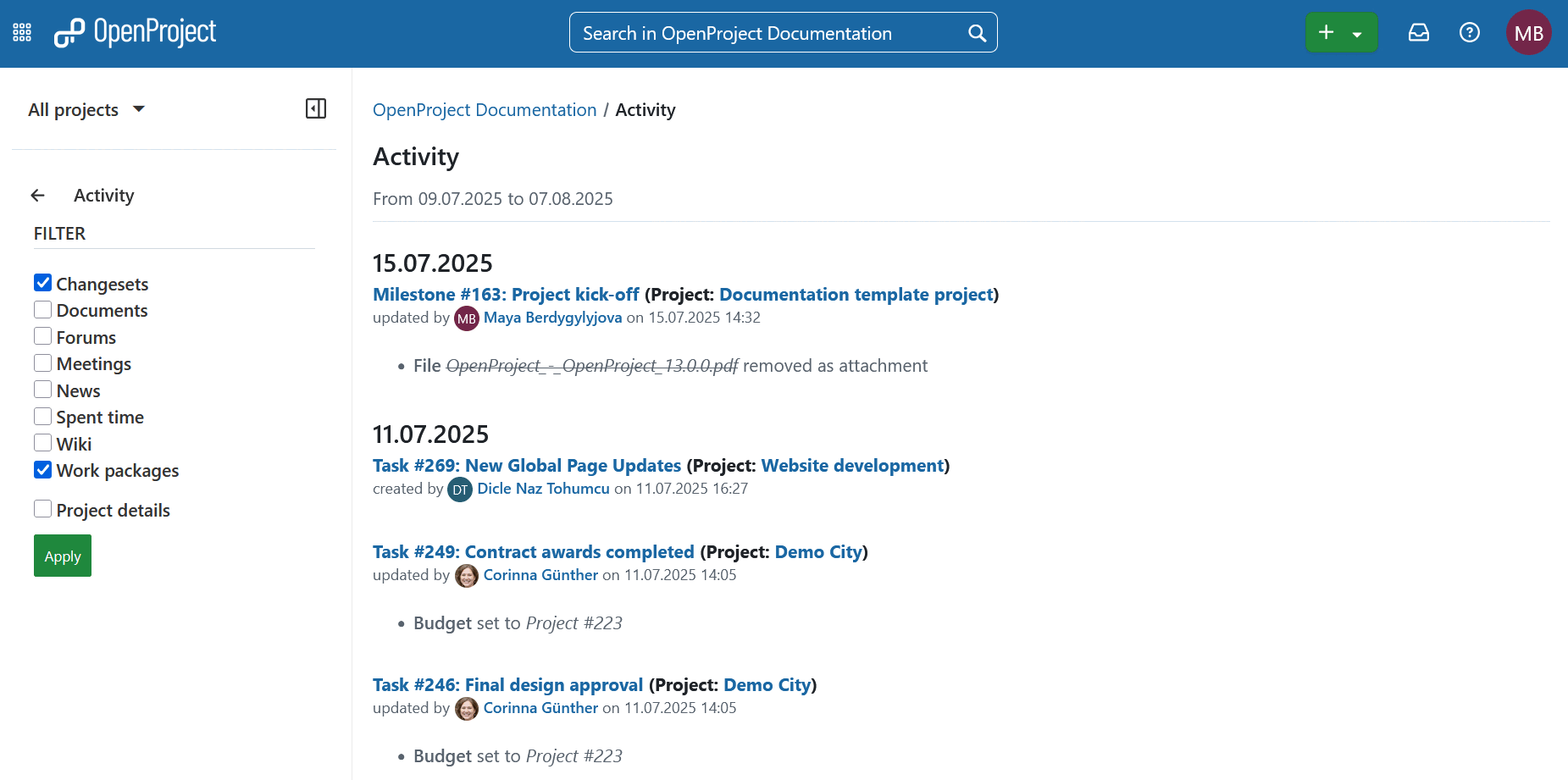Collapse the project sidebar
The image size is (1568, 780).
[315, 108]
